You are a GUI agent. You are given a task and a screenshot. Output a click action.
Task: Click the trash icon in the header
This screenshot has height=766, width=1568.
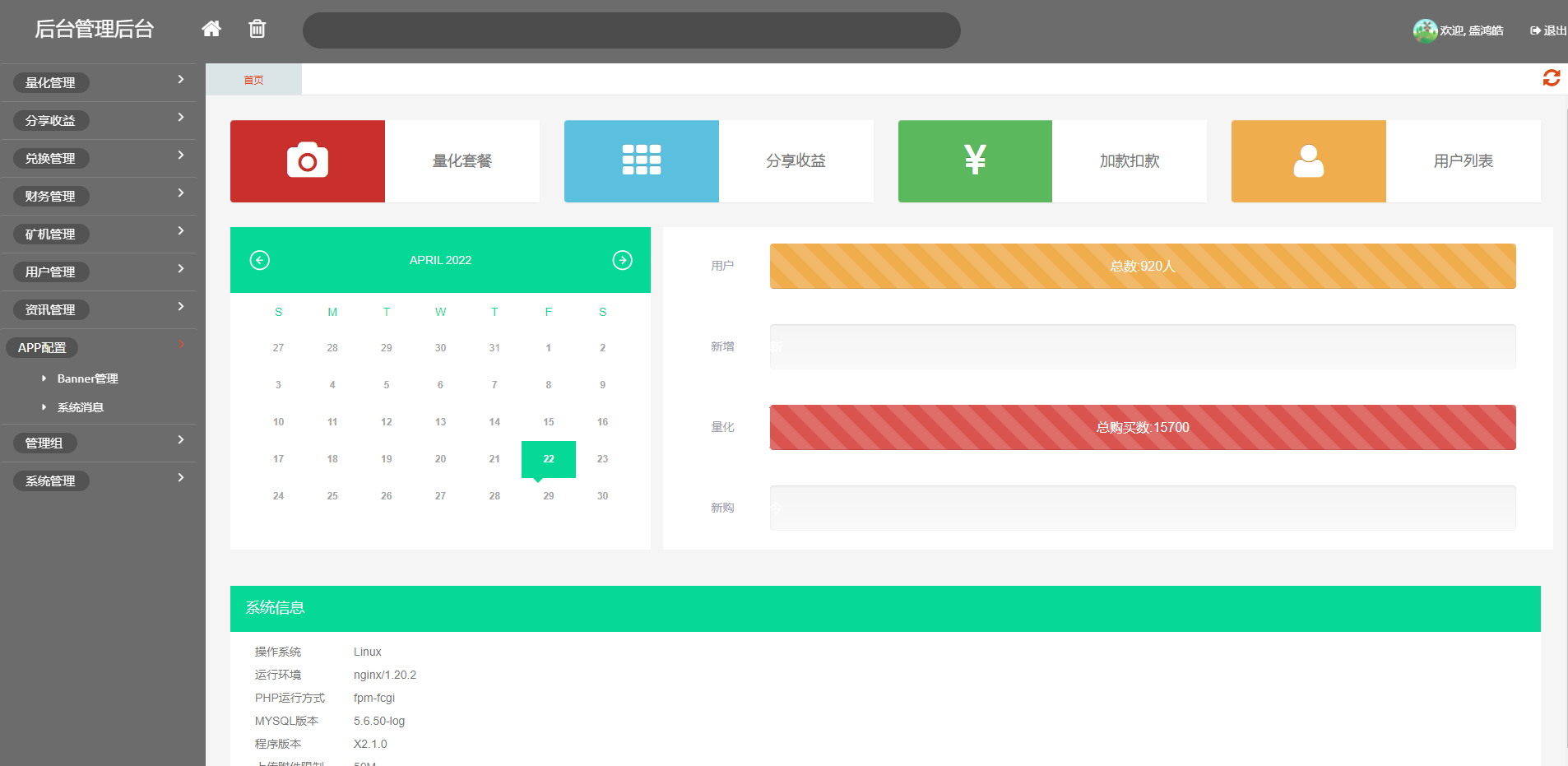[x=257, y=28]
